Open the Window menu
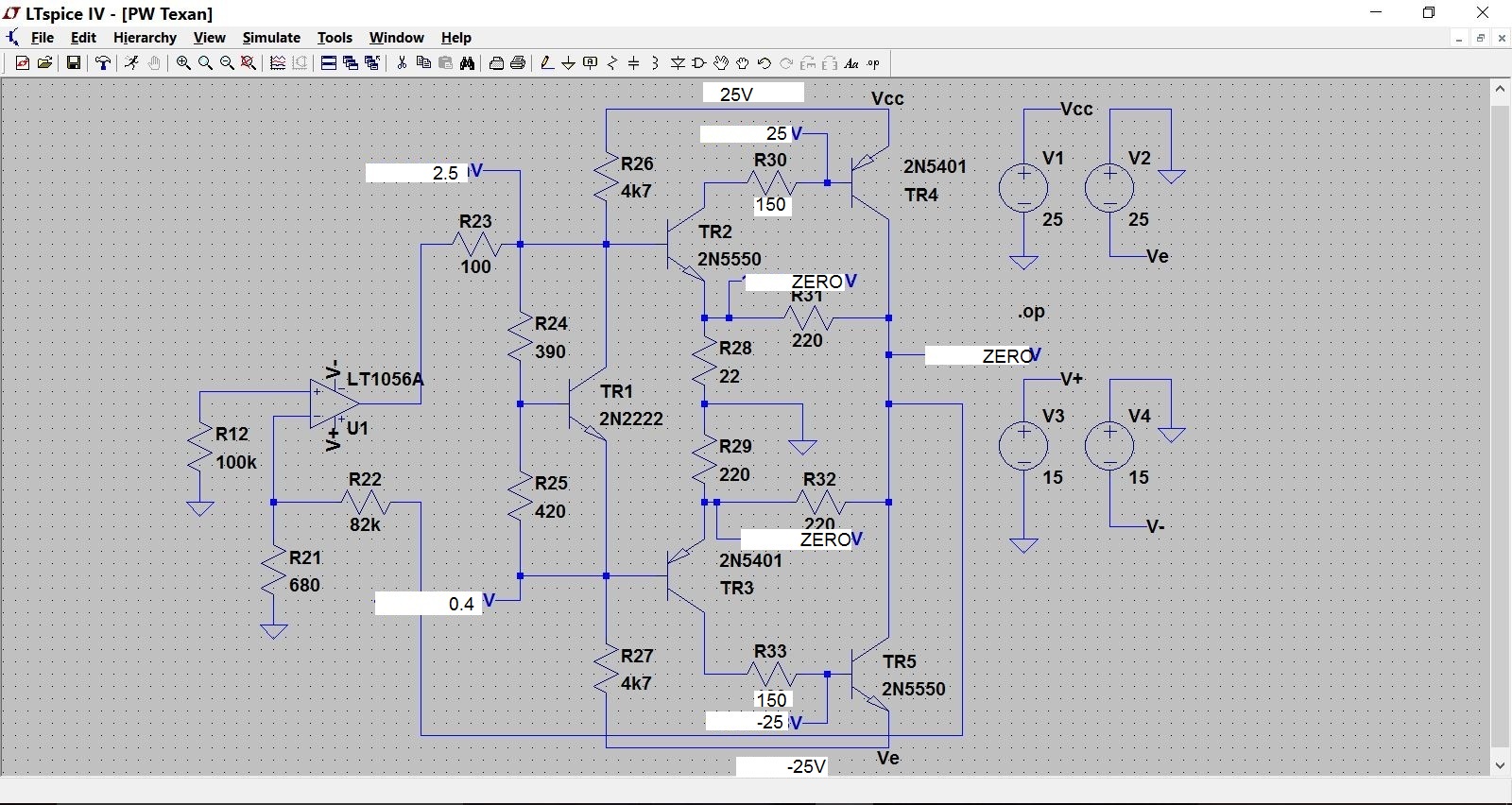1512x805 pixels. pyautogui.click(x=396, y=38)
